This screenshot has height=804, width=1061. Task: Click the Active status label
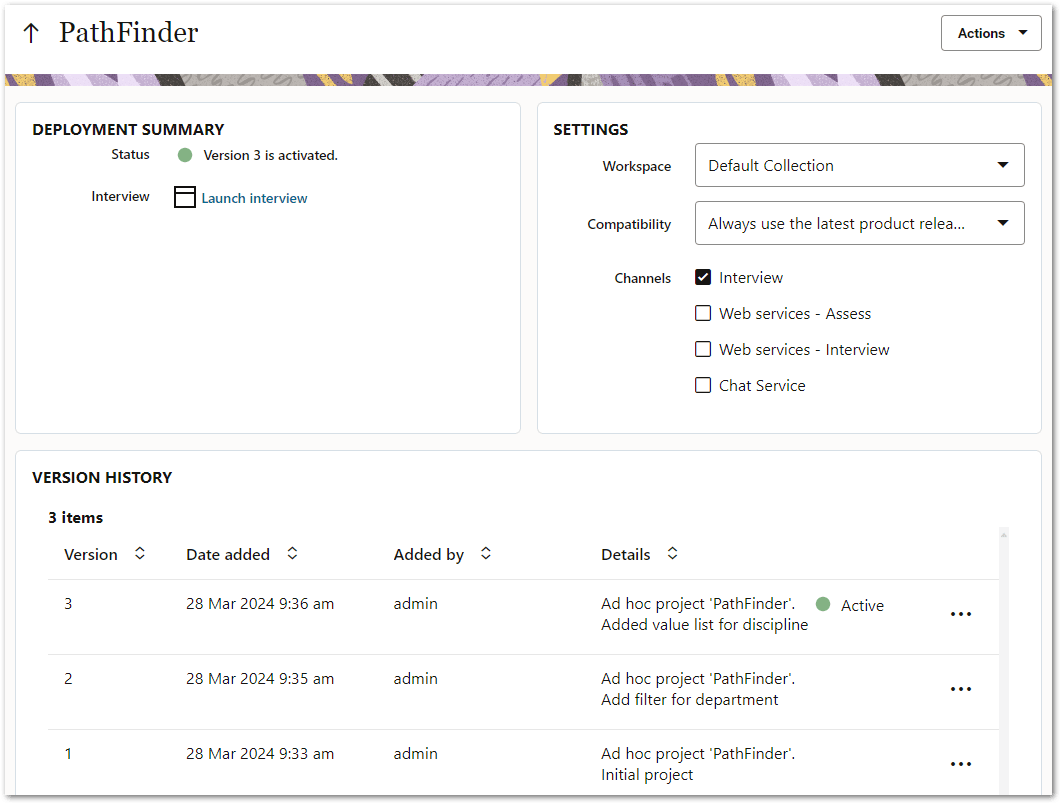tap(862, 606)
